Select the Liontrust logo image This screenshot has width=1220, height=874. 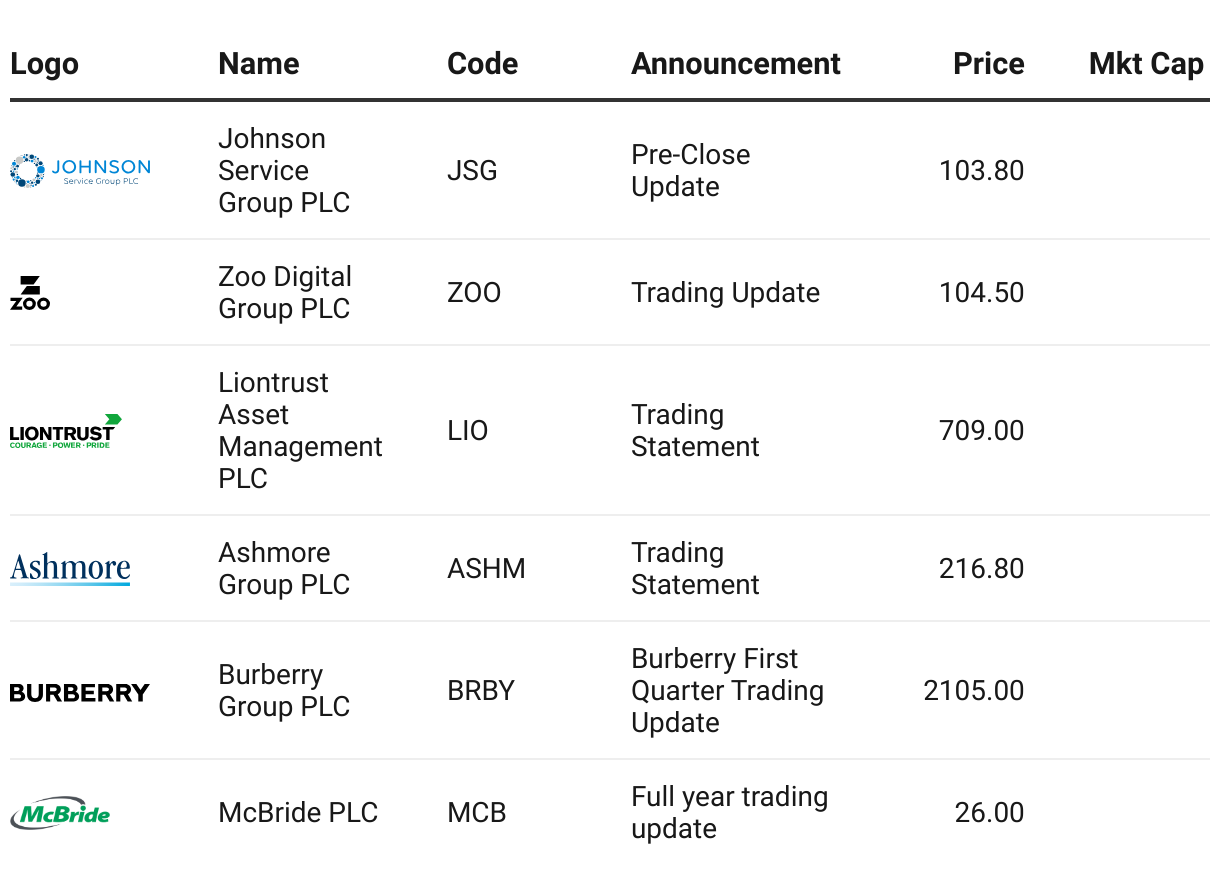pyautogui.click(x=66, y=431)
